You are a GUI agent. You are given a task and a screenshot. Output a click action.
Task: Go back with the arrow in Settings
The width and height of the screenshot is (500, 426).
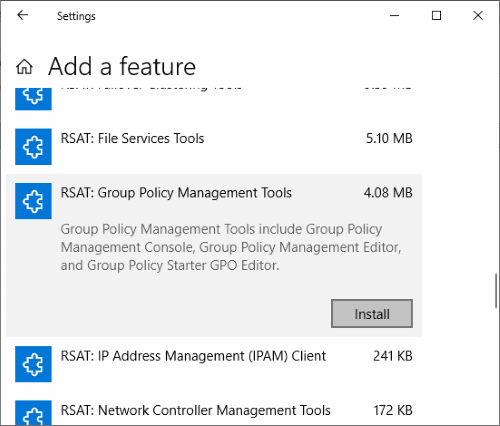coord(23,15)
